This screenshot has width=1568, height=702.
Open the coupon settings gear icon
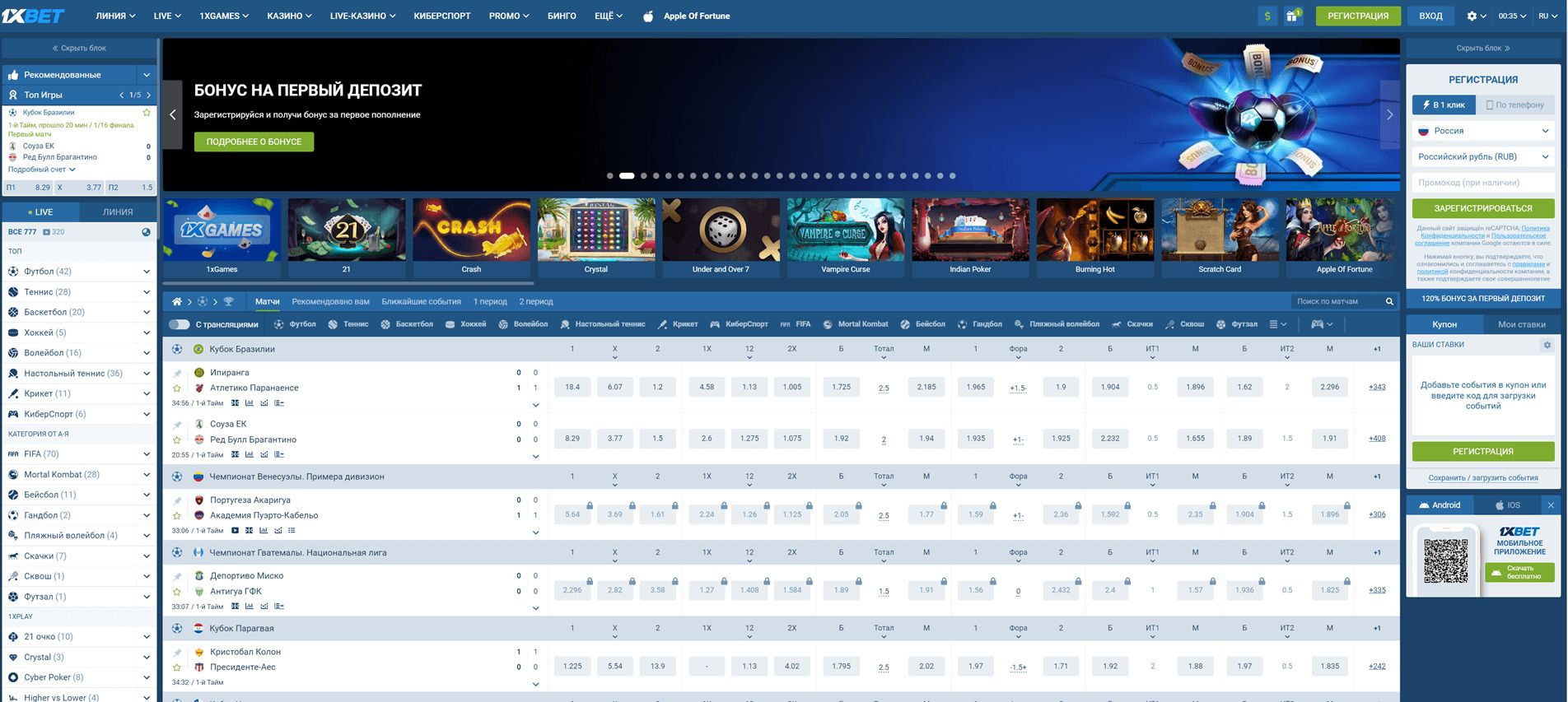coord(1547,345)
